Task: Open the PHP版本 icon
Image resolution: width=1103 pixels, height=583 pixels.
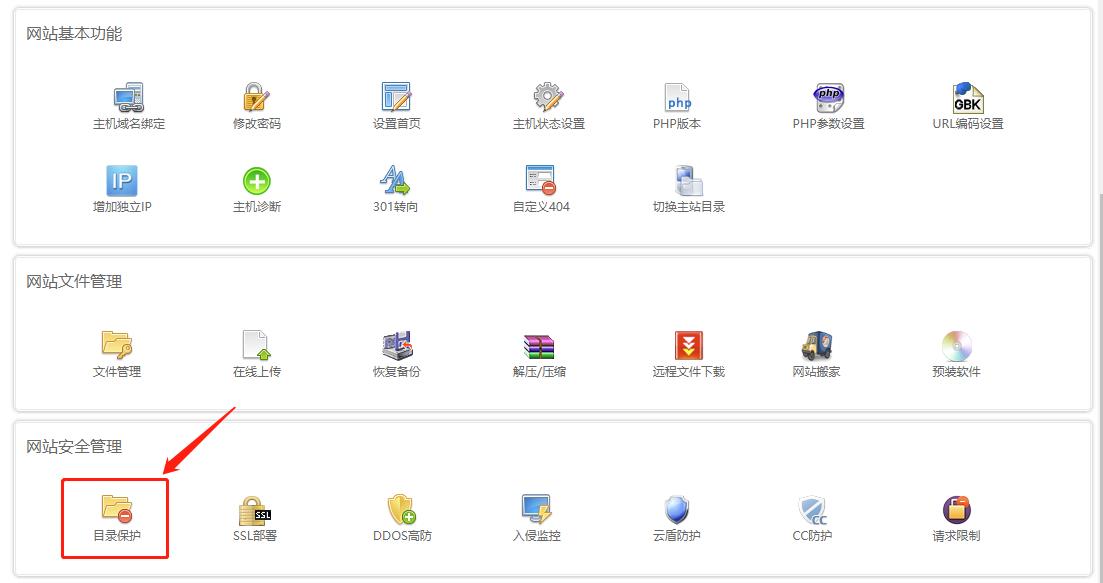Action: click(x=677, y=98)
